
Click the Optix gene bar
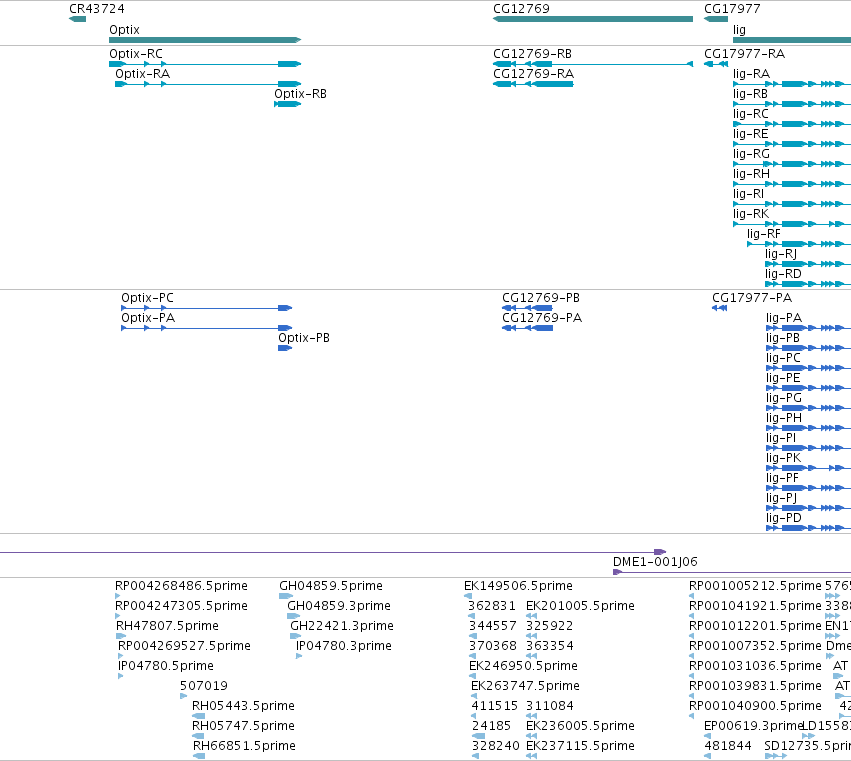coord(205,40)
